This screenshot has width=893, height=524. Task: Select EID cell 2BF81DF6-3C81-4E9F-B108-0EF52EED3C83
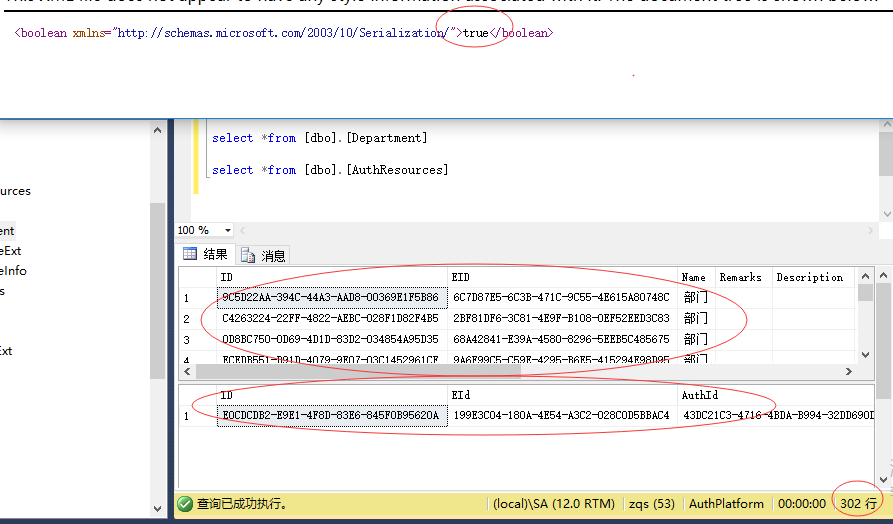pyautogui.click(x=563, y=318)
